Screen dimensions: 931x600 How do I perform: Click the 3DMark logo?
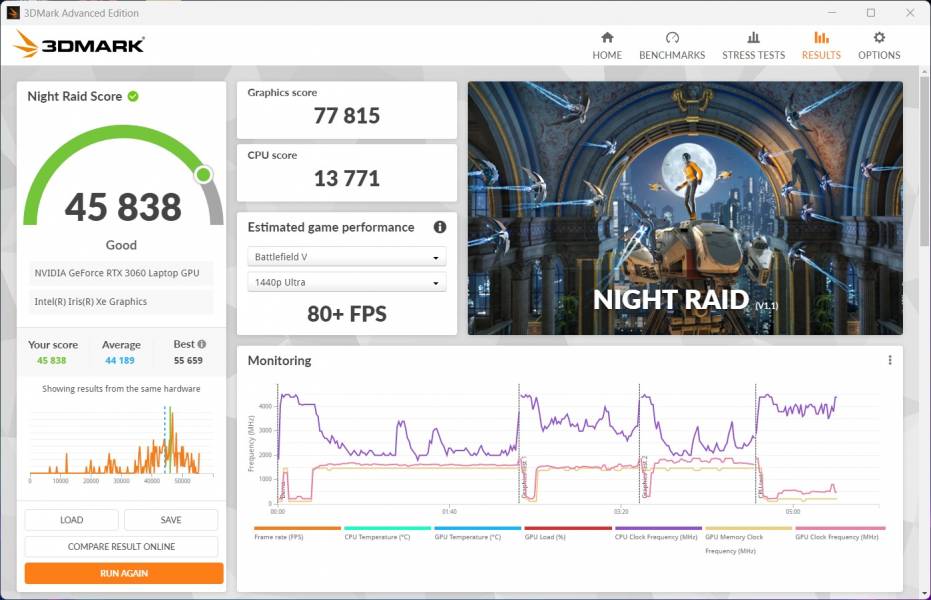(x=79, y=44)
